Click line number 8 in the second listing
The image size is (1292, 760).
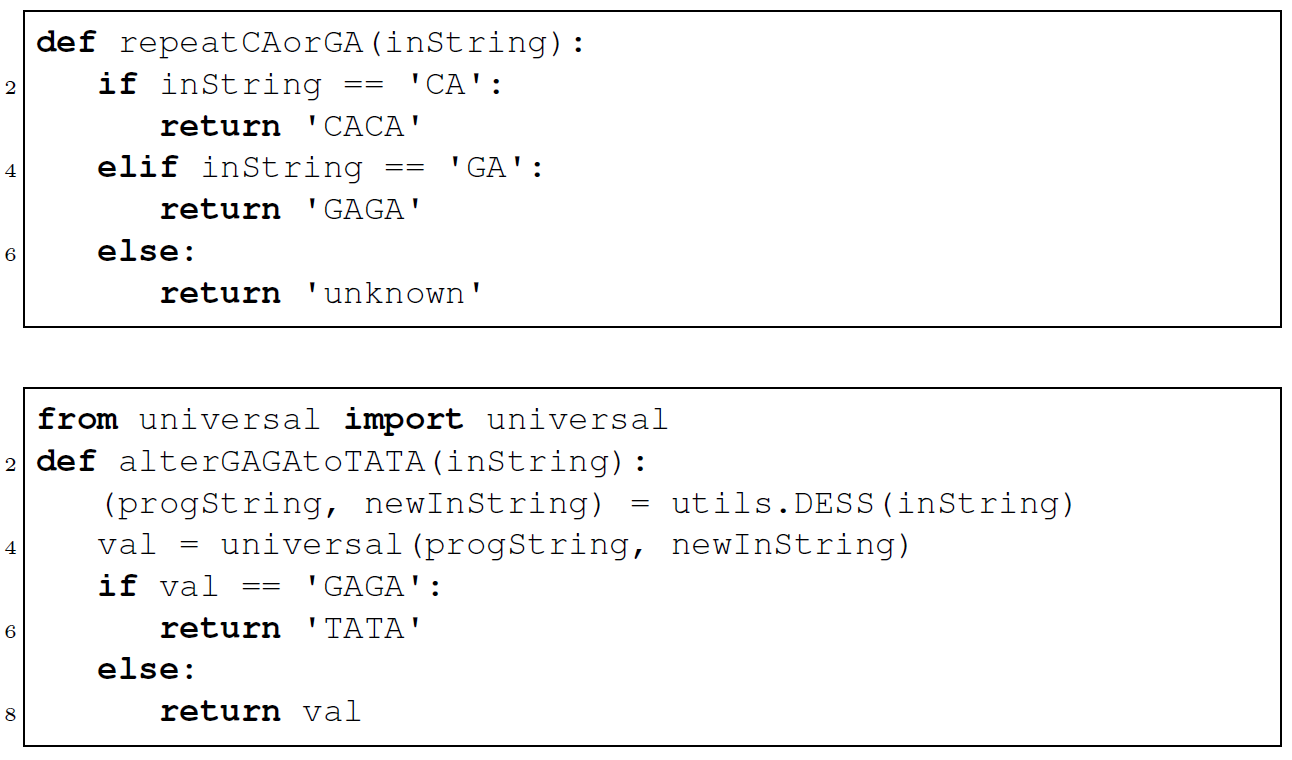tap(11, 714)
